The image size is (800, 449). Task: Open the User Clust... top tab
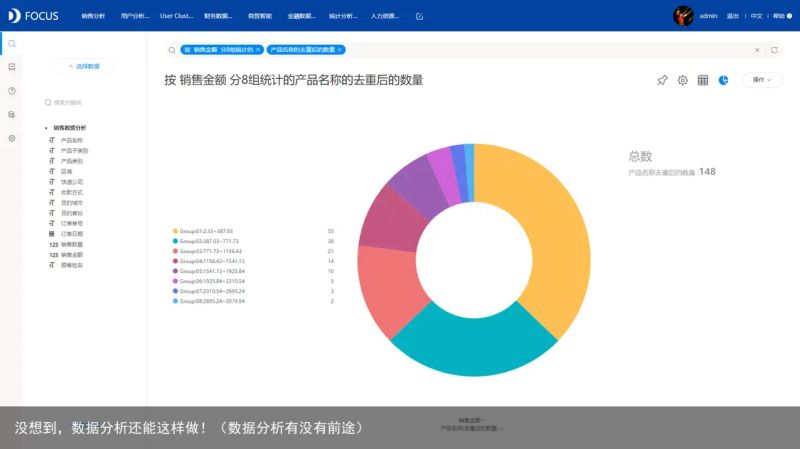click(177, 16)
